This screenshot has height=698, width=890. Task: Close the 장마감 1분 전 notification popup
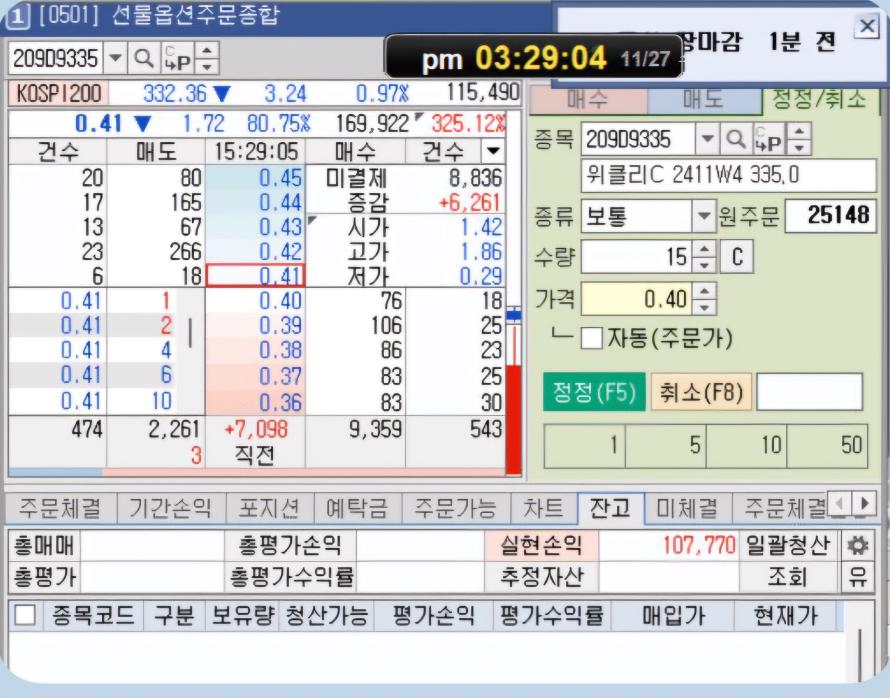click(866, 26)
